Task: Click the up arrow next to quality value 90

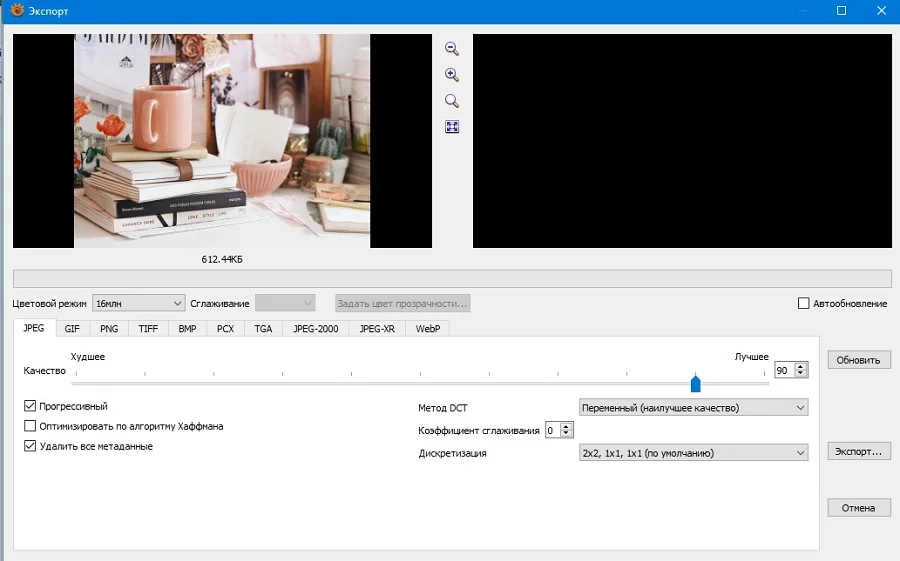Action: (x=801, y=366)
